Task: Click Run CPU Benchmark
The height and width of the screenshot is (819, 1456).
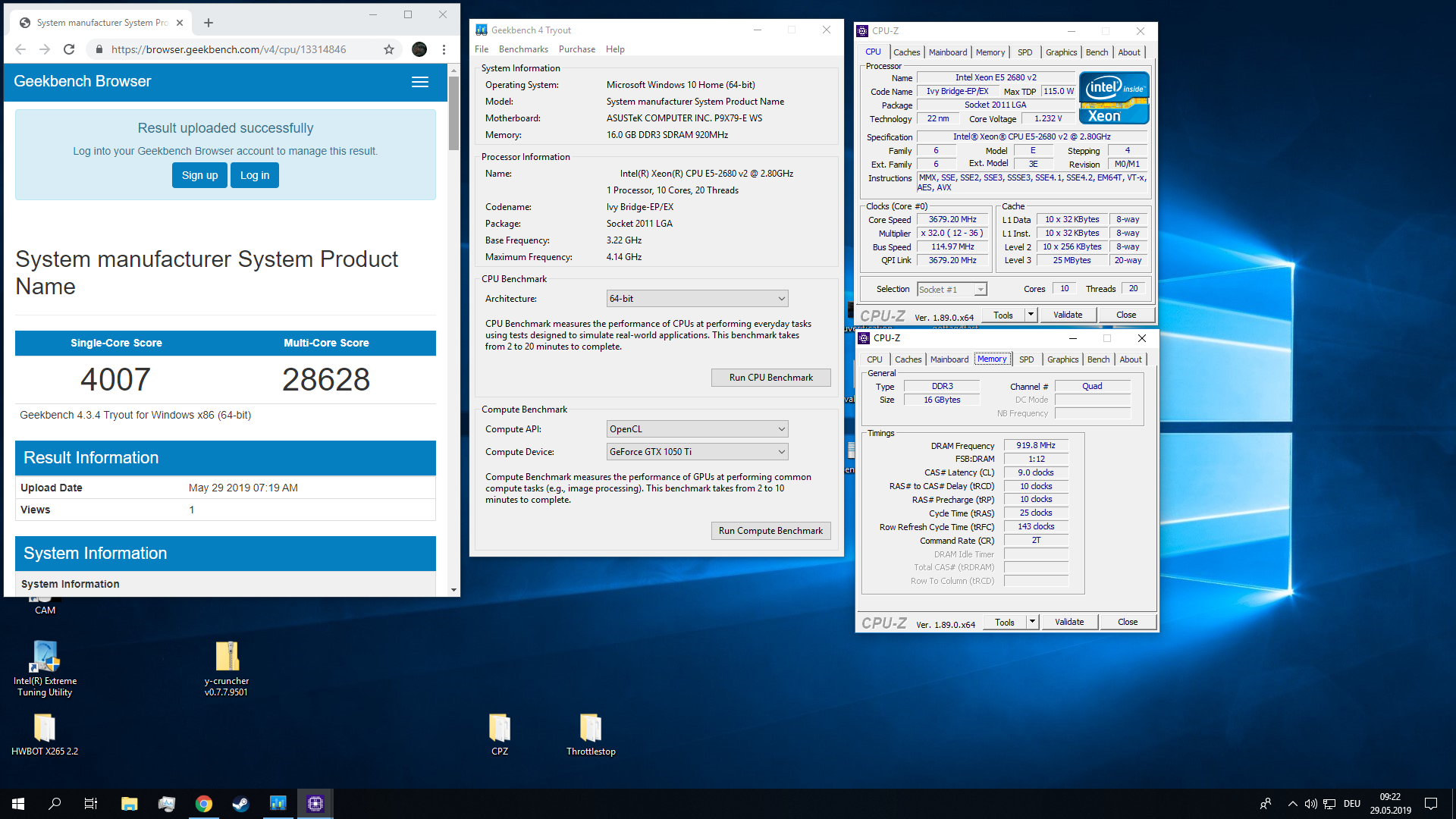Action: coord(770,378)
